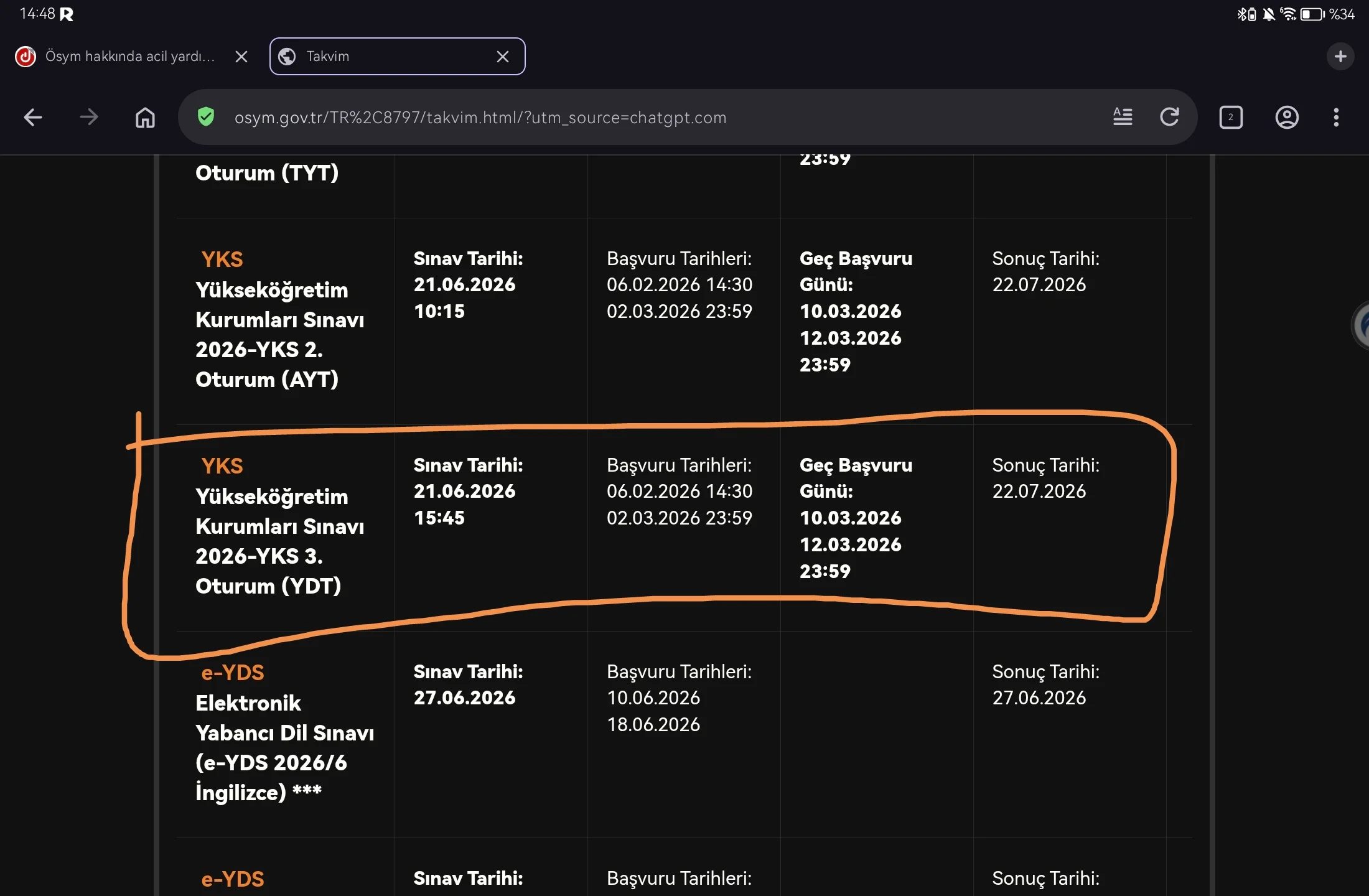Open the YKS link for AYT session
Image resolution: width=1369 pixels, height=896 pixels.
click(x=222, y=259)
